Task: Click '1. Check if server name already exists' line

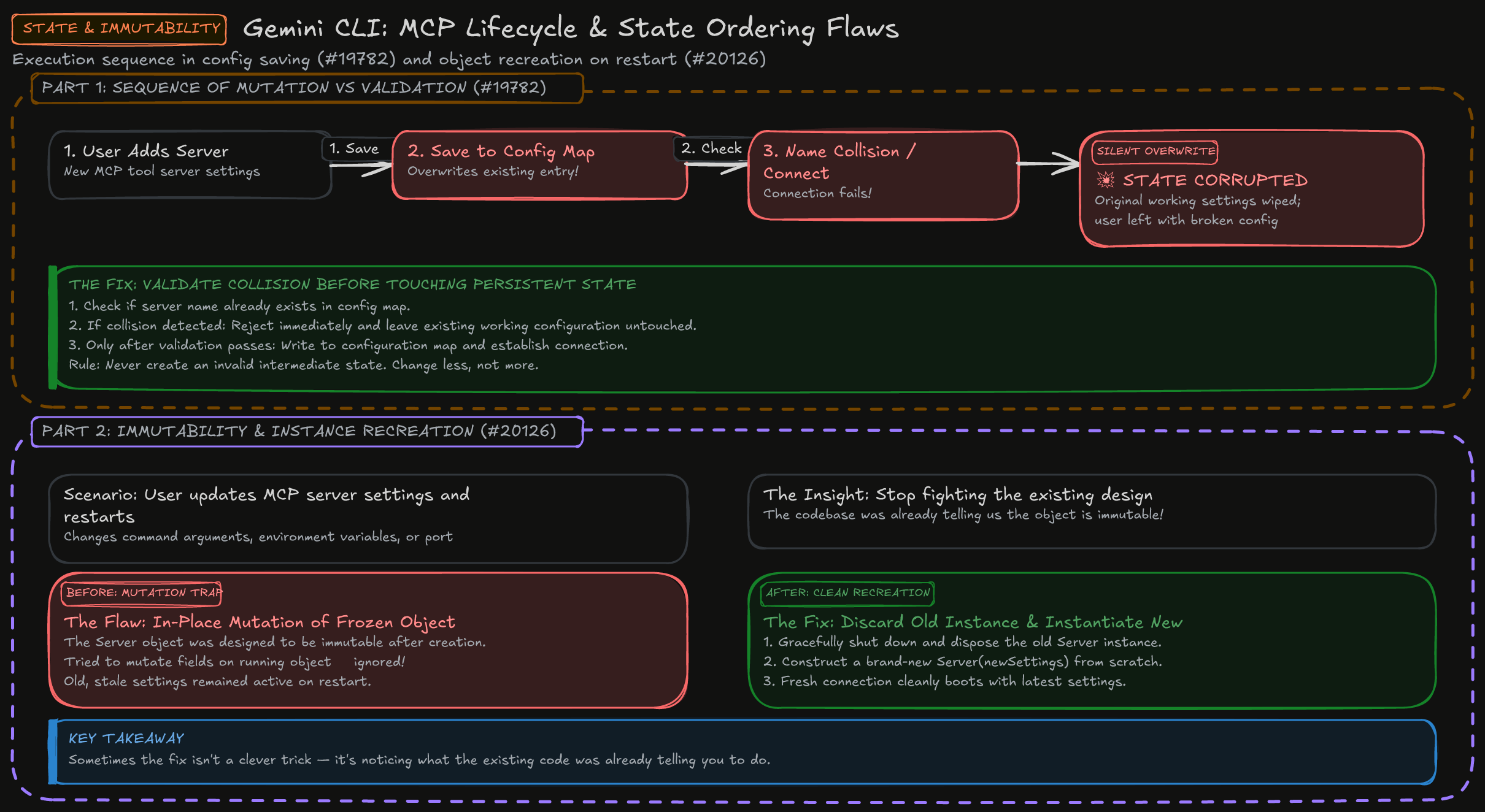Action: click(239, 306)
